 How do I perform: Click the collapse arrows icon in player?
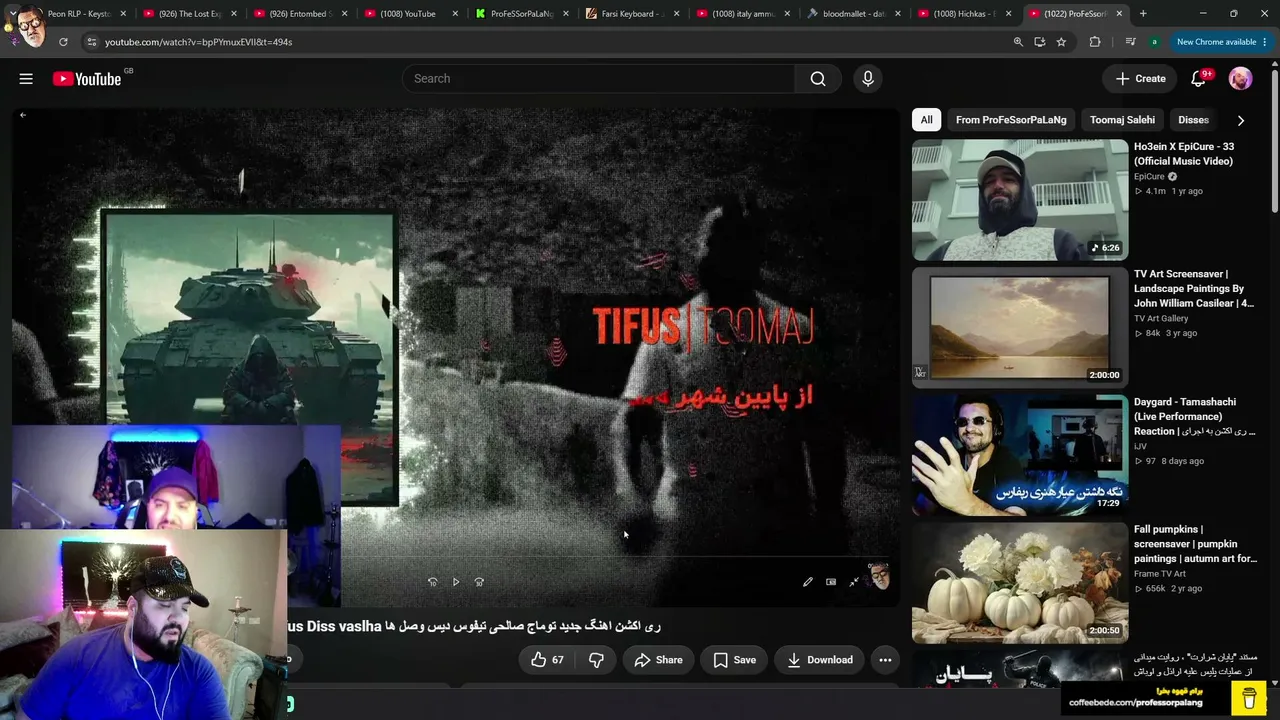(854, 582)
